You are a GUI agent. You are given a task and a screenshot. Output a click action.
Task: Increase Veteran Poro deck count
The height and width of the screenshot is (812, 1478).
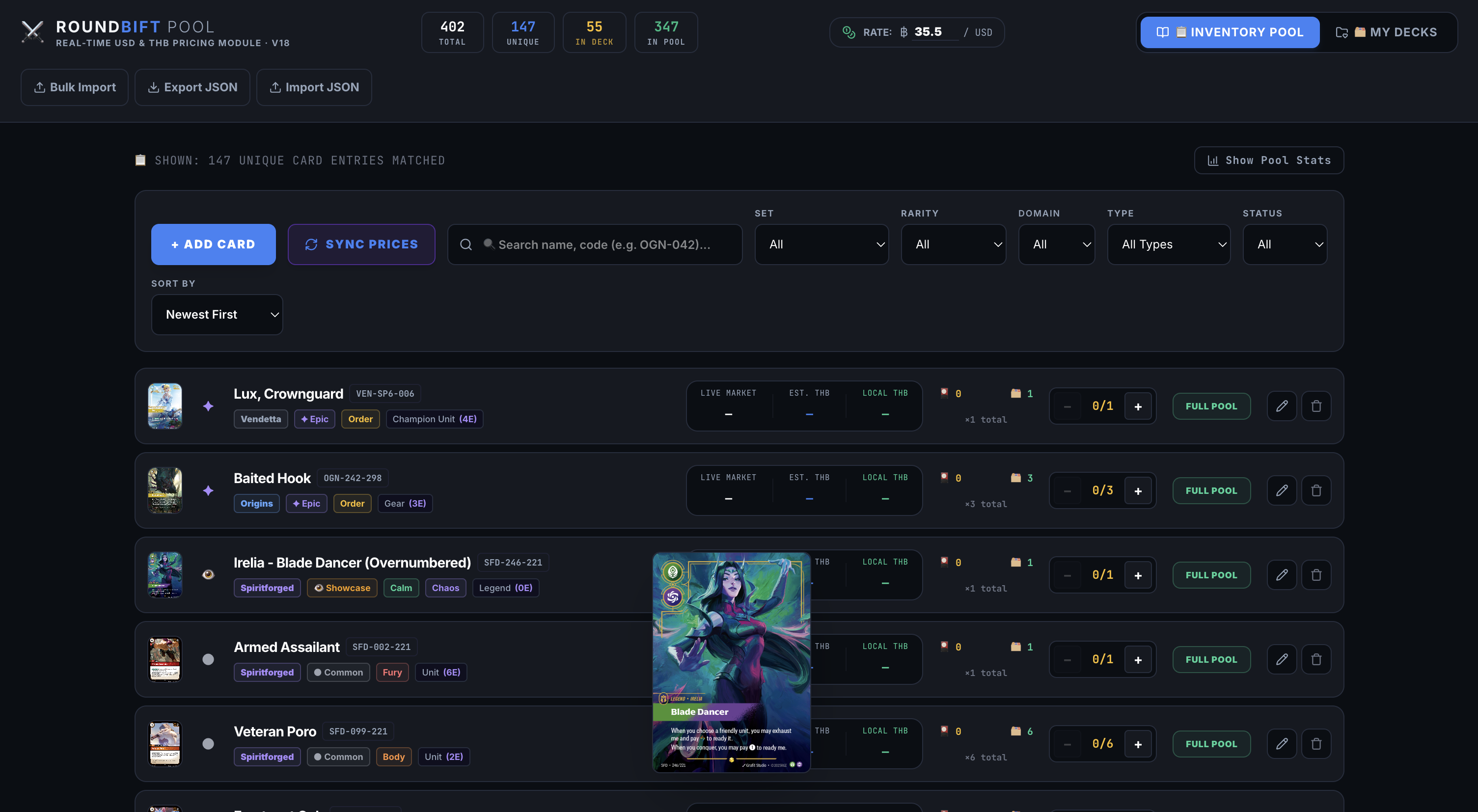pos(1138,744)
